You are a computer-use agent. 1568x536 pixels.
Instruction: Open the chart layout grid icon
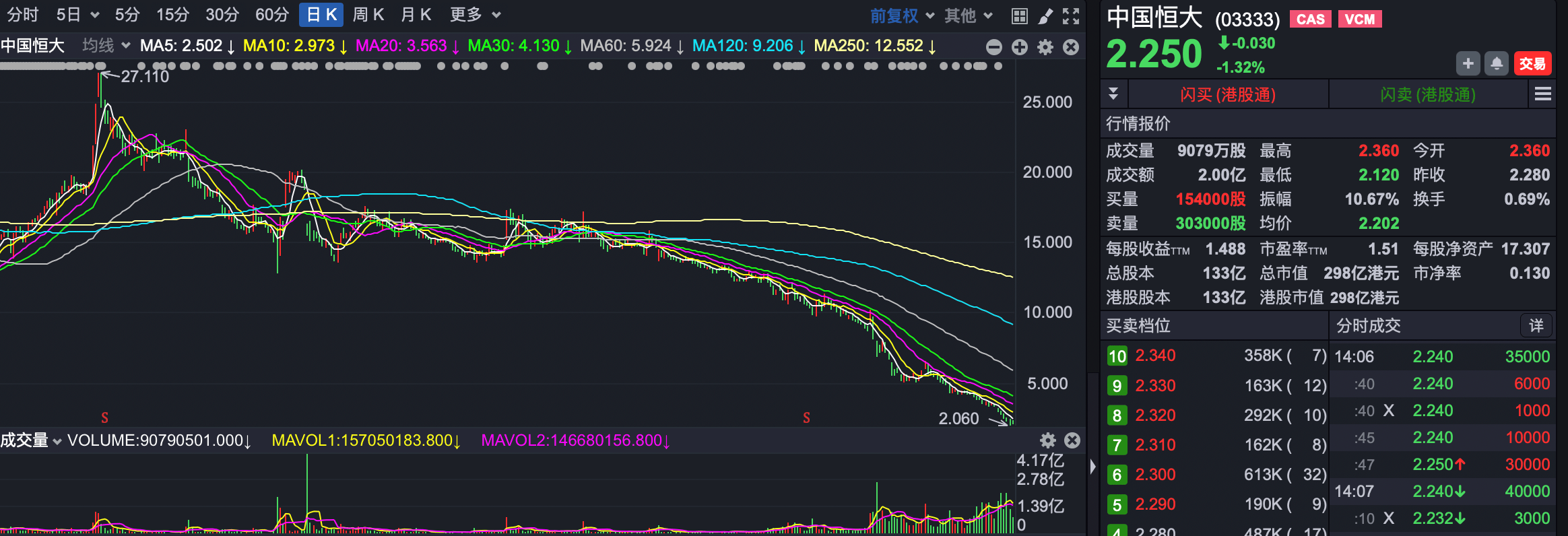[1020, 16]
